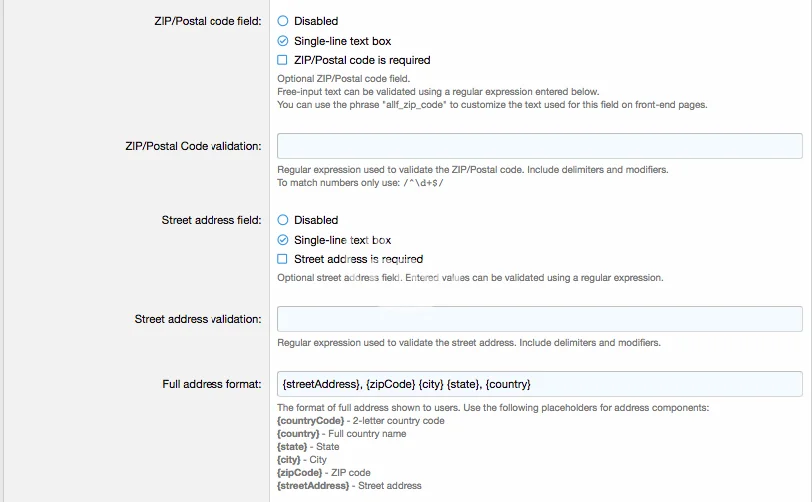The image size is (812, 502).
Task: Tick 'Street address is required' checkbox
Action: tap(283, 259)
